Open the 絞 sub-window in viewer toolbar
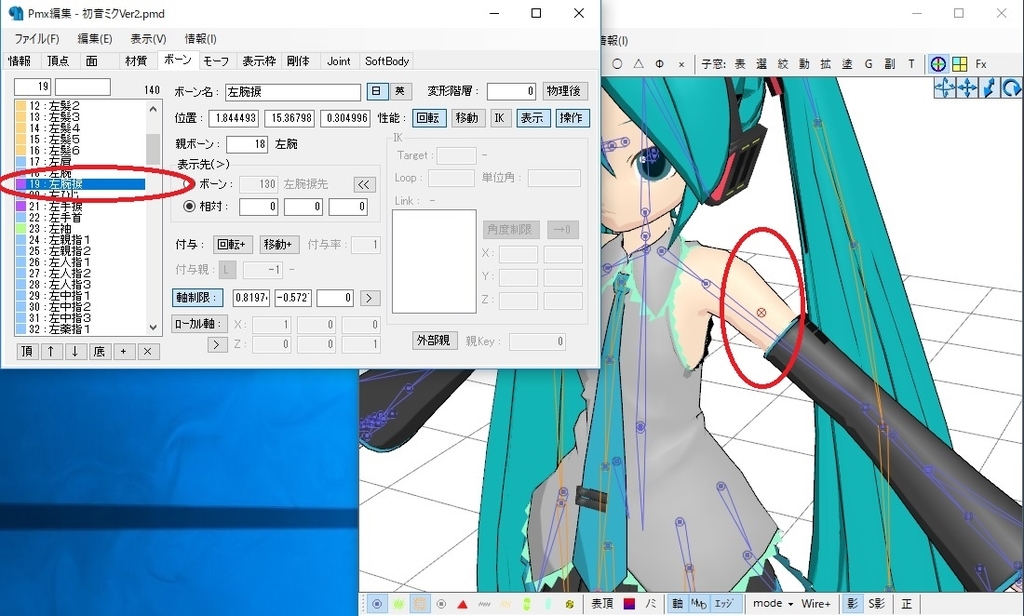This screenshot has width=1024, height=616. 783,64
